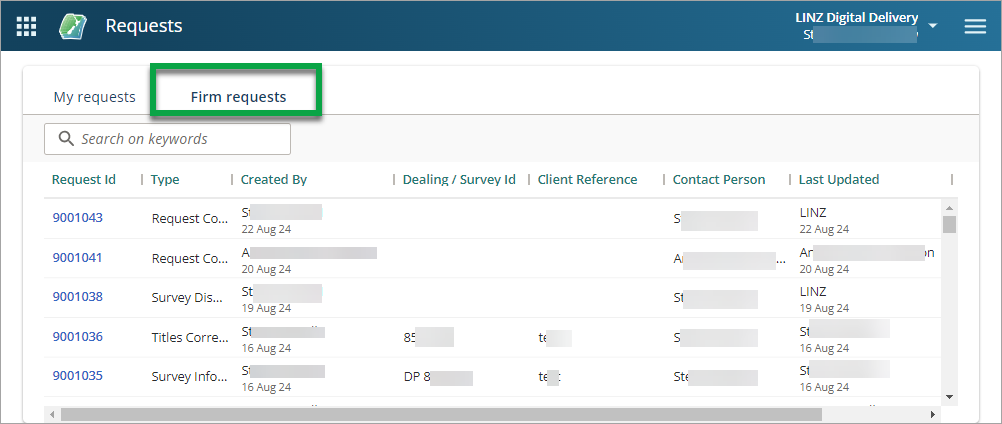Click the horizontal scrollbar right arrow
This screenshot has width=1002, height=424.
pos(933,414)
